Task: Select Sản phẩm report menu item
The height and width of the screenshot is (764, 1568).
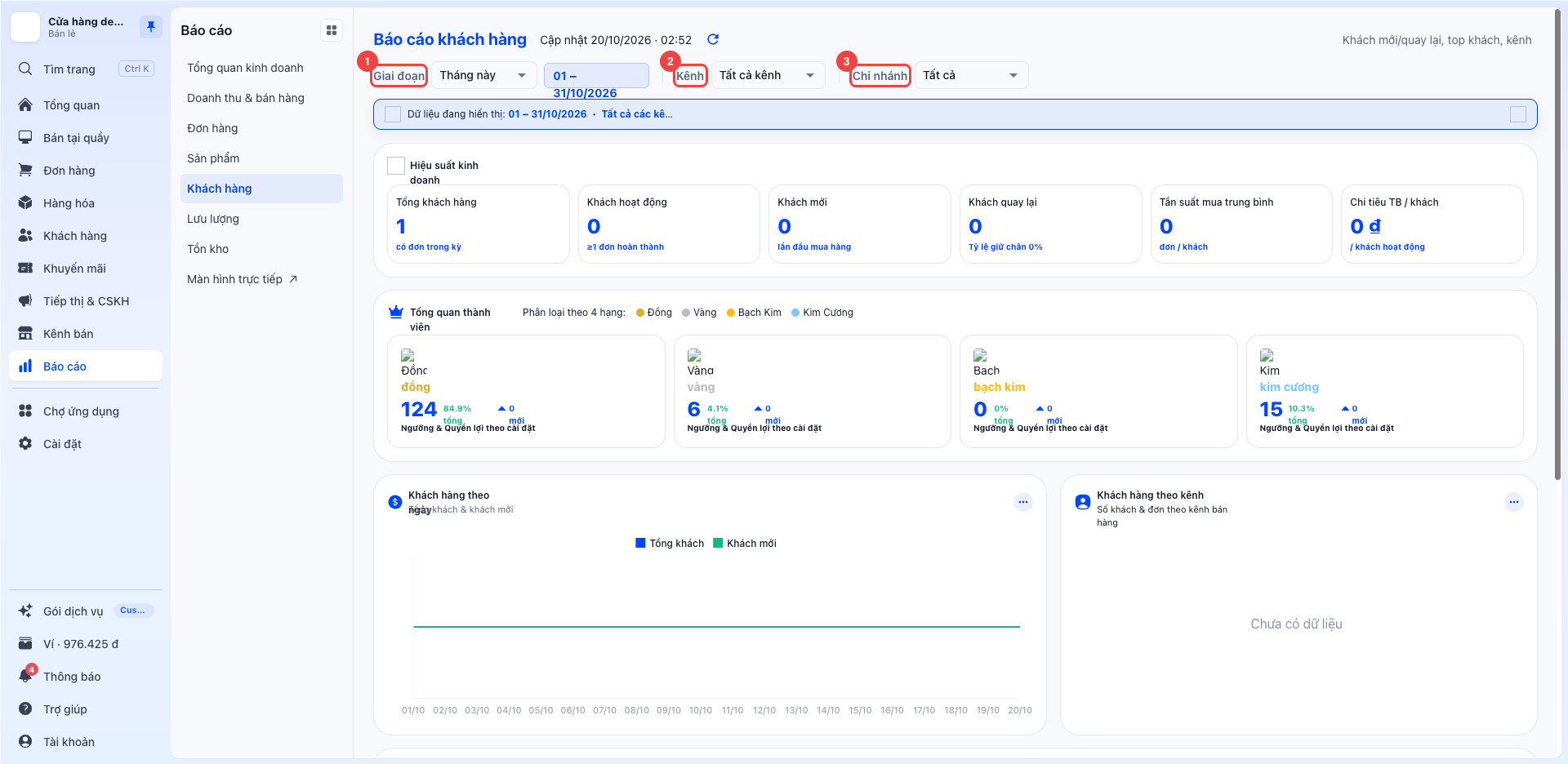Action: pos(261,158)
